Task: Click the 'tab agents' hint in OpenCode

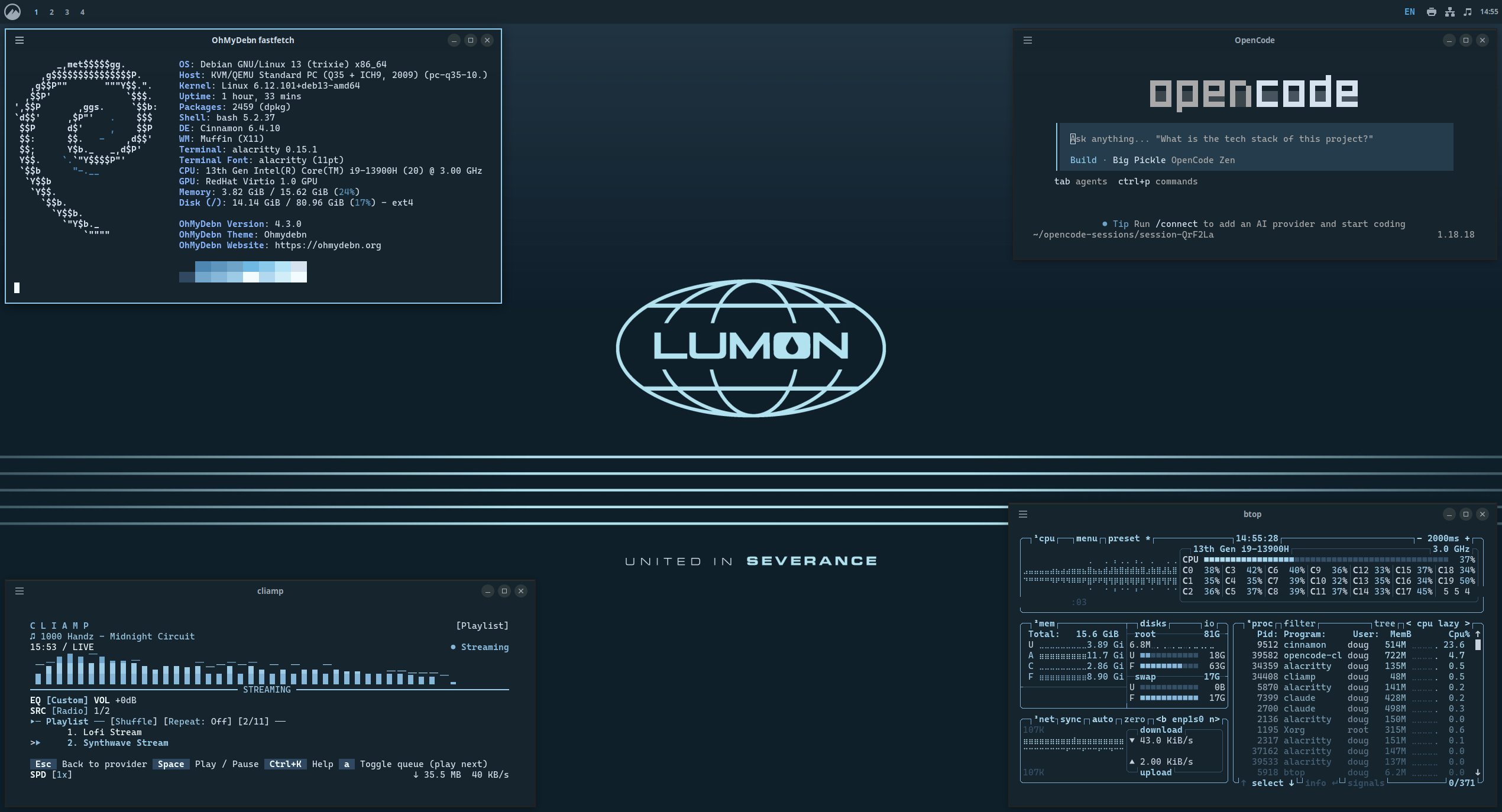Action: click(x=1080, y=181)
